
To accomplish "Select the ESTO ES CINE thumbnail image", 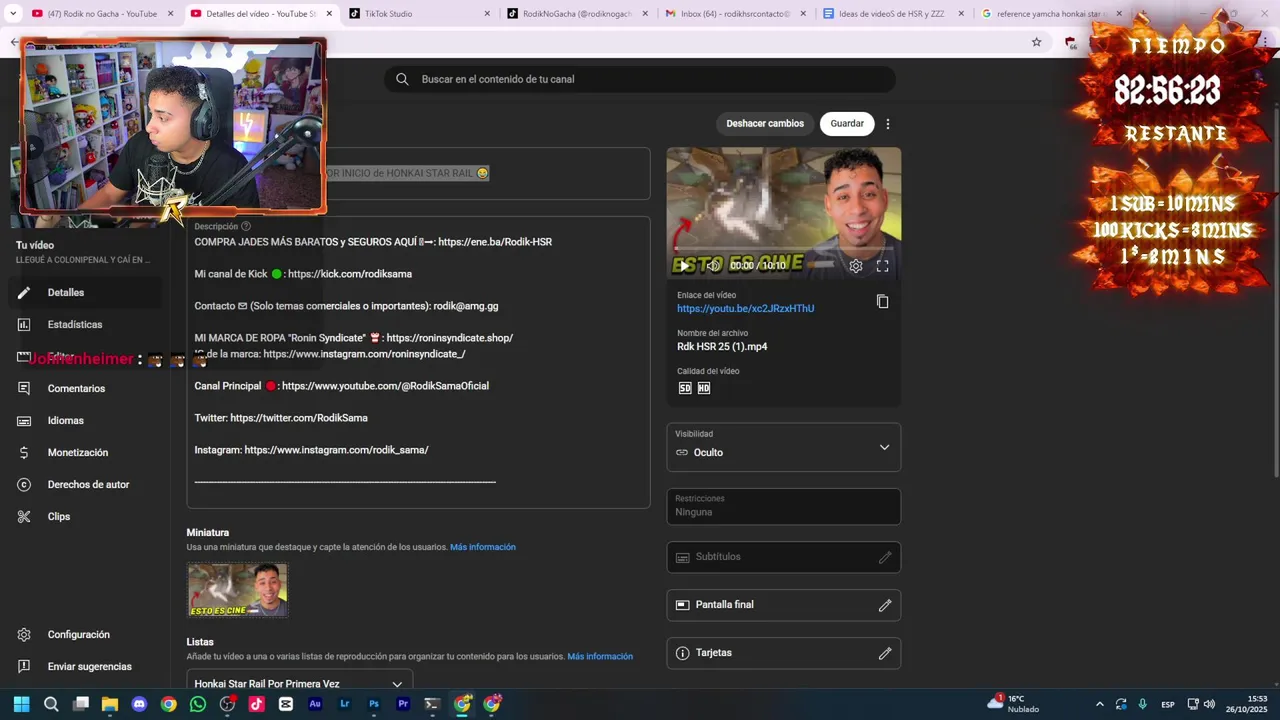I will (x=238, y=590).
